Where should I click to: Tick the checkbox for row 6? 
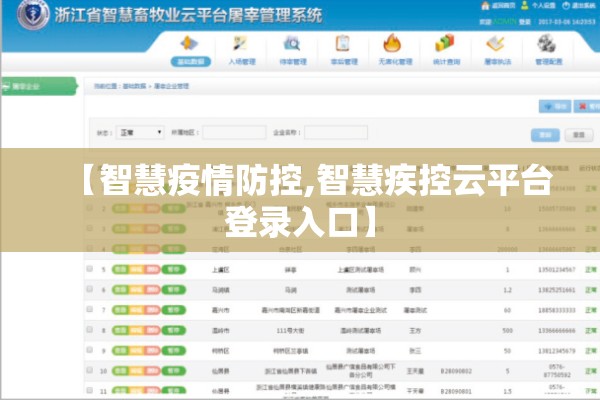(x=90, y=289)
